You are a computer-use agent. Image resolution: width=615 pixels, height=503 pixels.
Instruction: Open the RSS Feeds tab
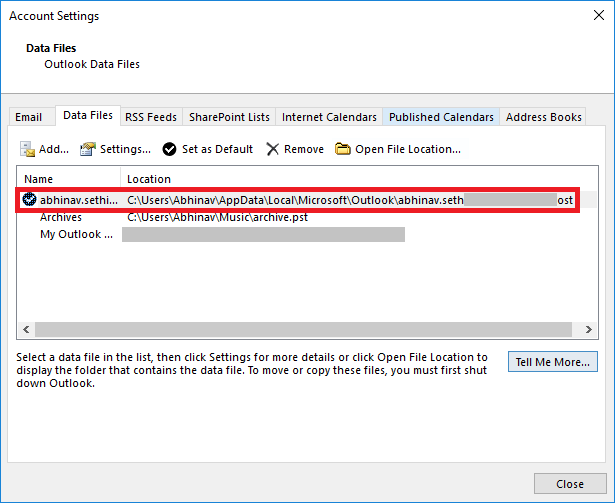pos(151,117)
